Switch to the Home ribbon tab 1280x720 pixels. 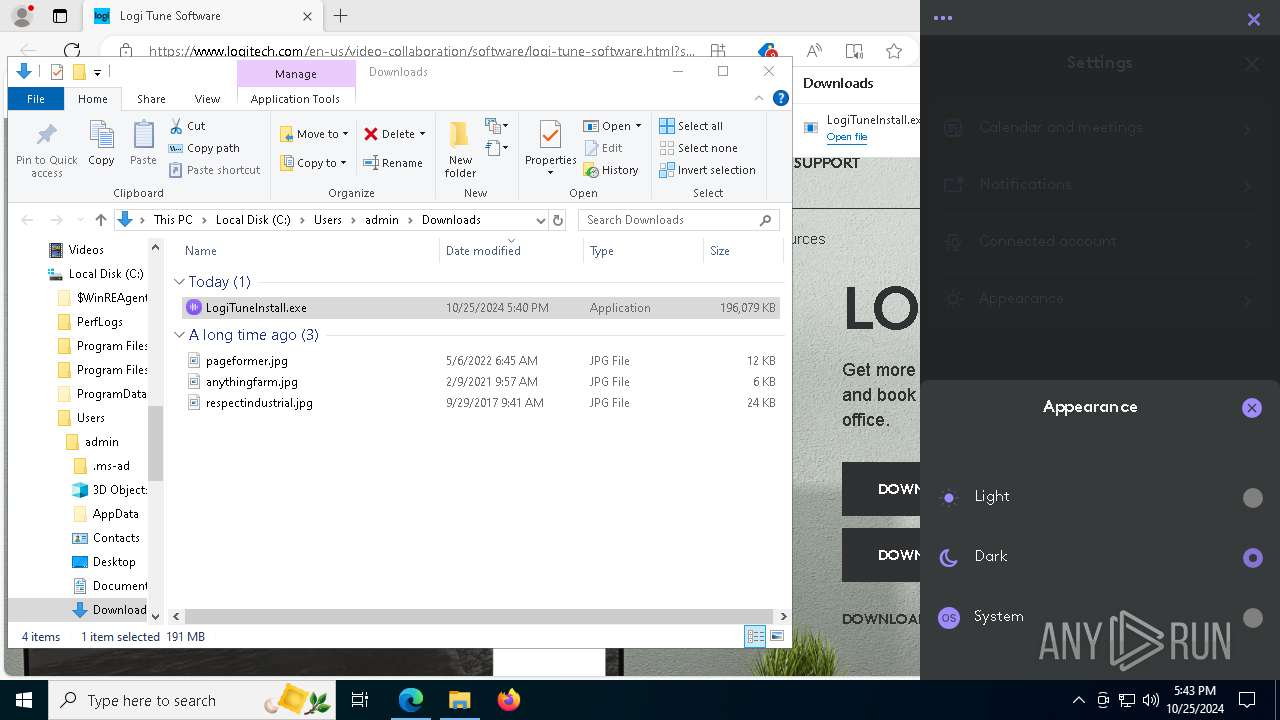coord(93,99)
